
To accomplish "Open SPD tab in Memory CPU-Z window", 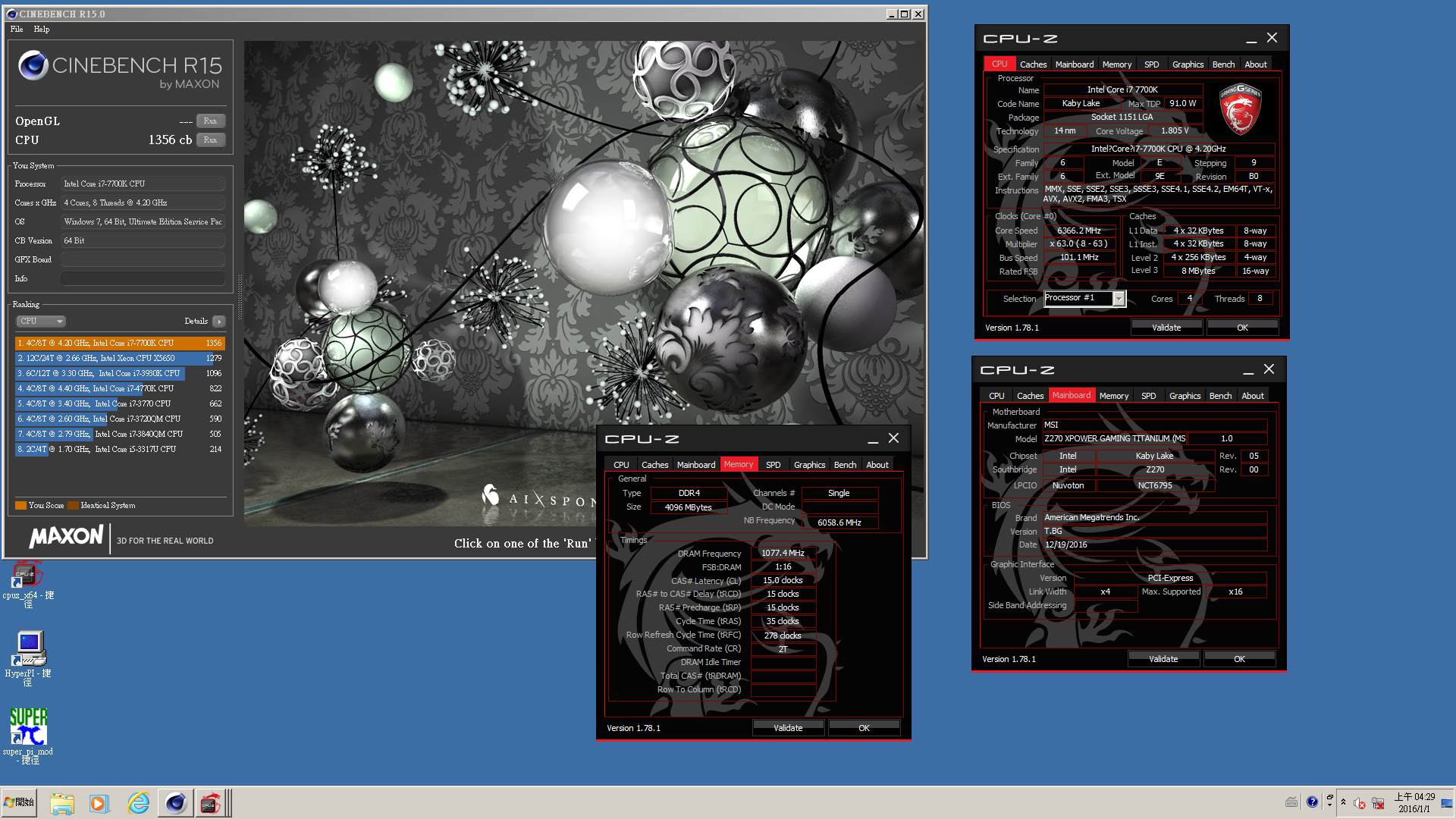I will [x=773, y=465].
